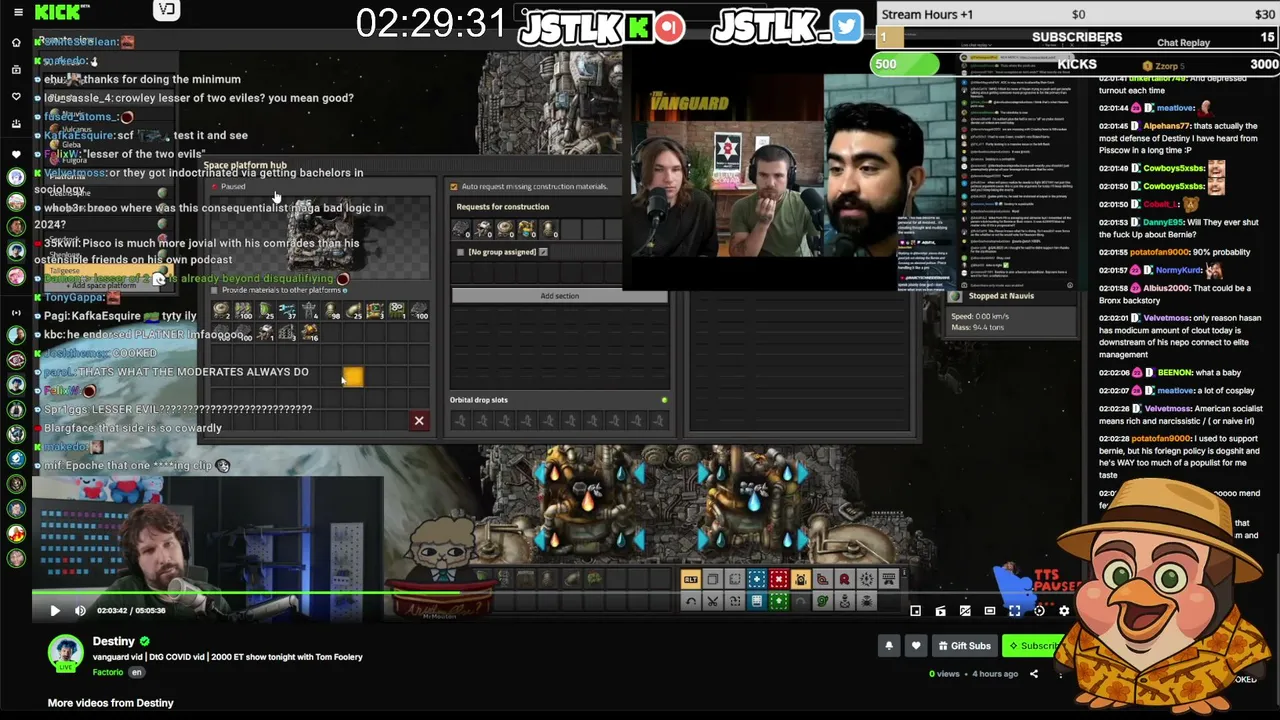Turn on notifications with the bell button
This screenshot has height=720, width=1280.
(889, 646)
